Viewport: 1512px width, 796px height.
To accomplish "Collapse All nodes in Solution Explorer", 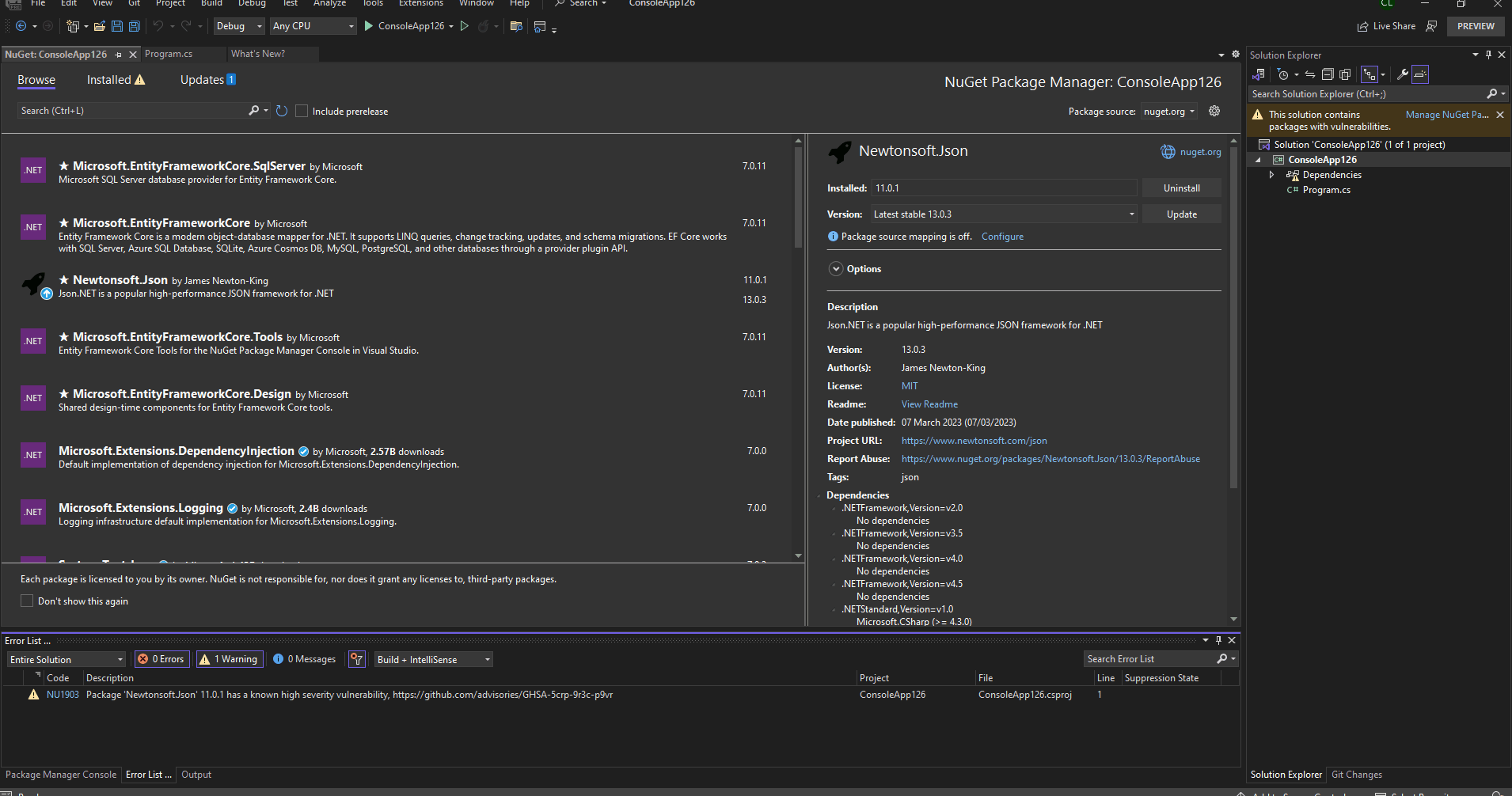I will pyautogui.click(x=1328, y=74).
